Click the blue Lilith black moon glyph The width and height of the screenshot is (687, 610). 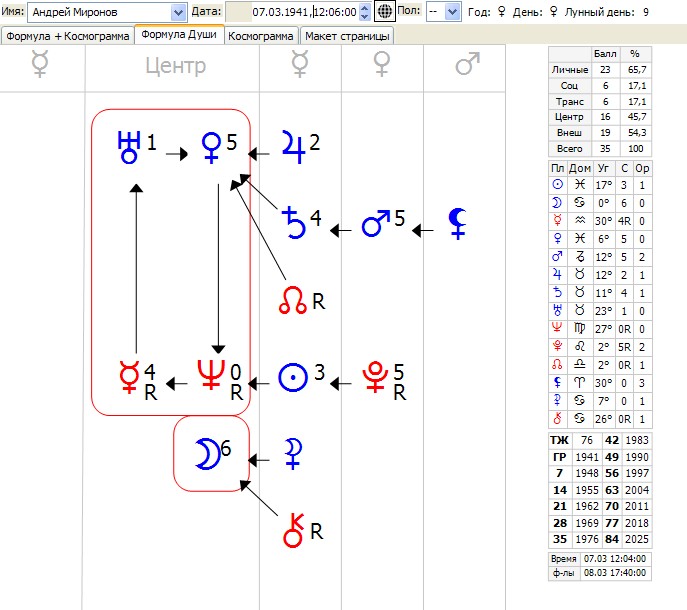point(458,223)
